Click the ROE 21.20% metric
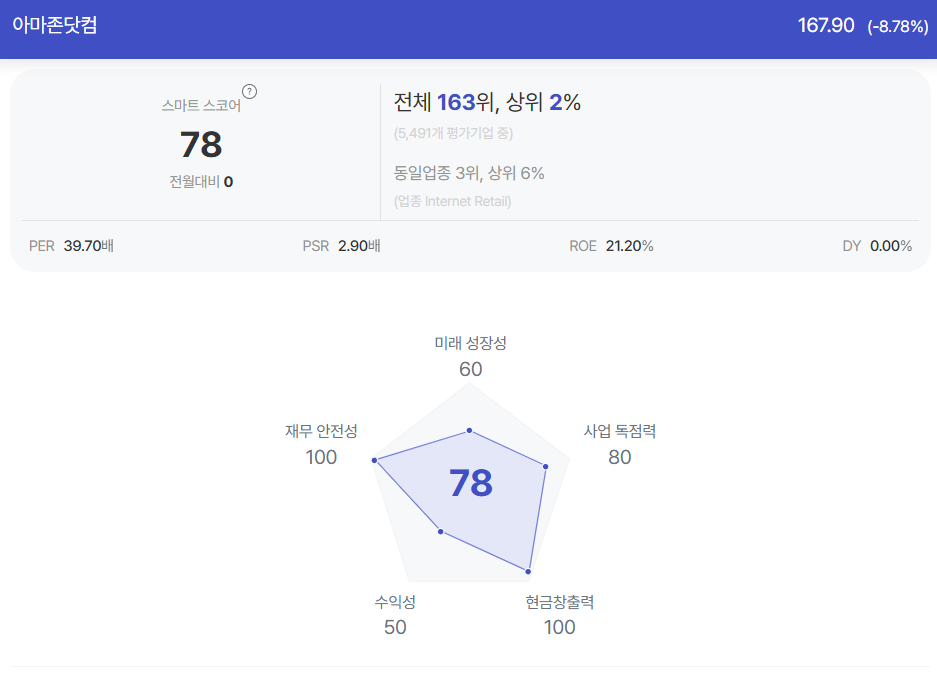Screen dimensions: 937x685 [611, 246]
